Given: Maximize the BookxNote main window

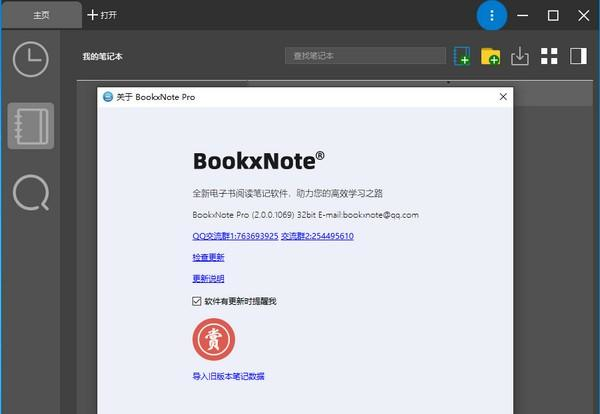Looking at the screenshot, I should pyautogui.click(x=553, y=15).
